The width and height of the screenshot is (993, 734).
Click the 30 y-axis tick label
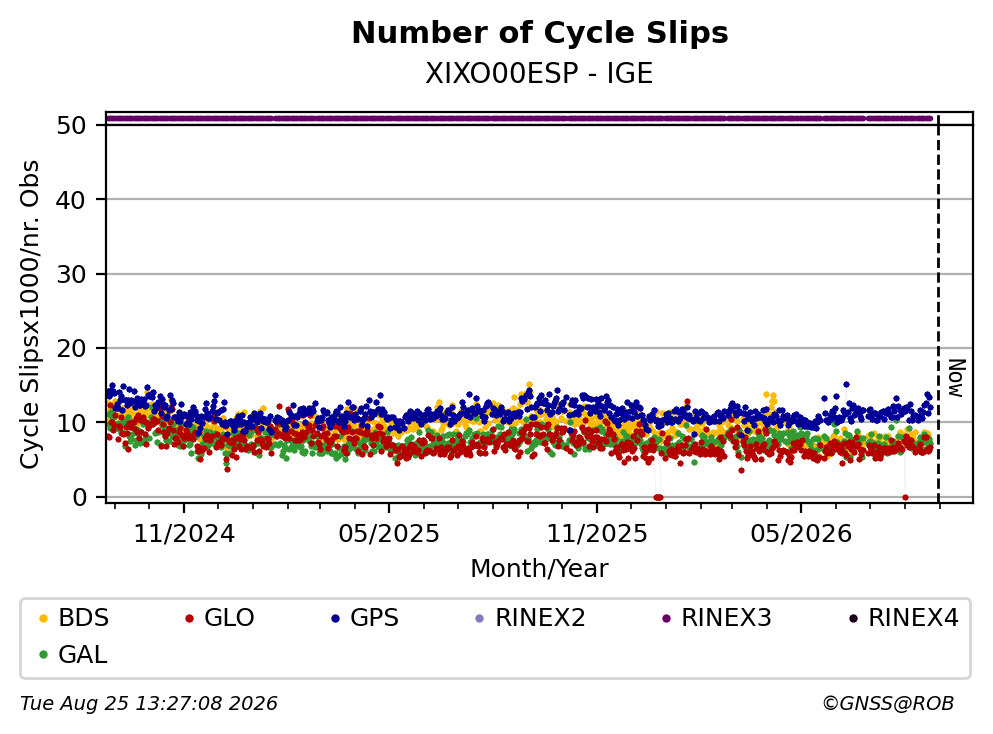pyautogui.click(x=71, y=274)
